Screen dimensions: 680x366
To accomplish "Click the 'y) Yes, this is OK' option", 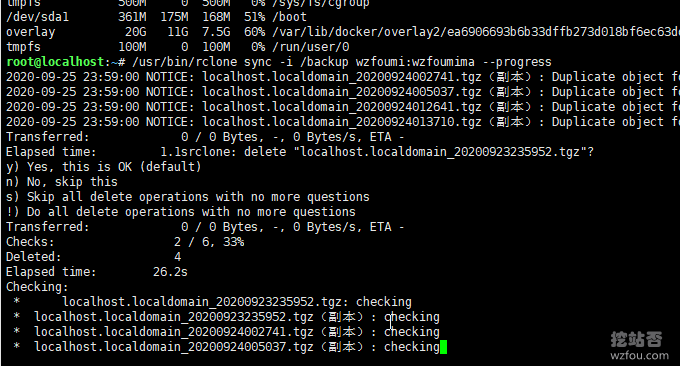I will (104, 167).
